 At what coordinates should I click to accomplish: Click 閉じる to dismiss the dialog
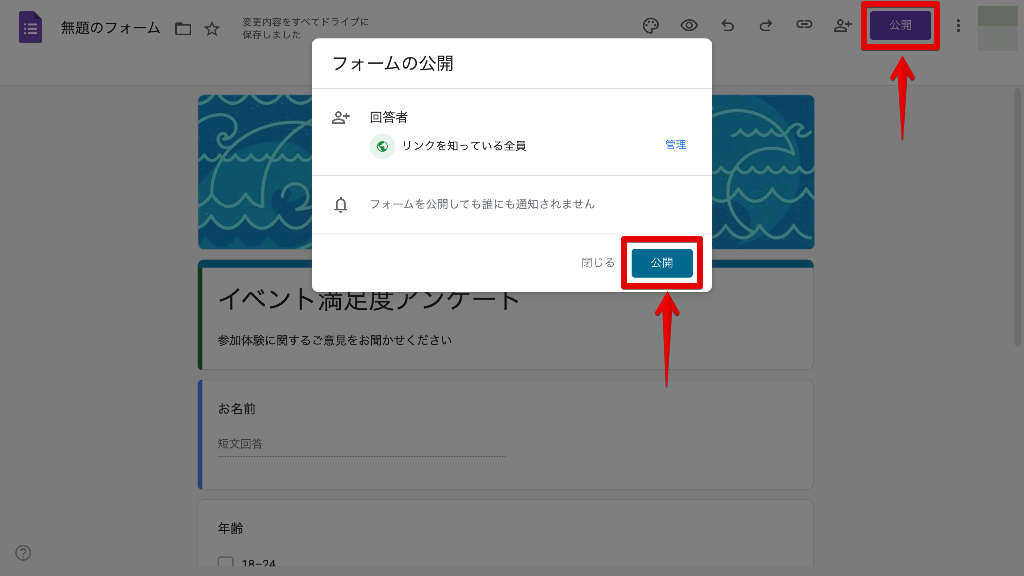point(598,263)
